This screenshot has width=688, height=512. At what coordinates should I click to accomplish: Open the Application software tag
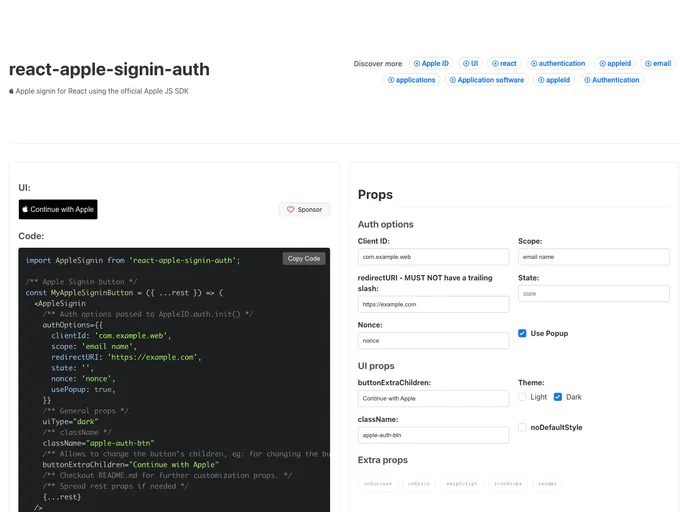[487, 80]
